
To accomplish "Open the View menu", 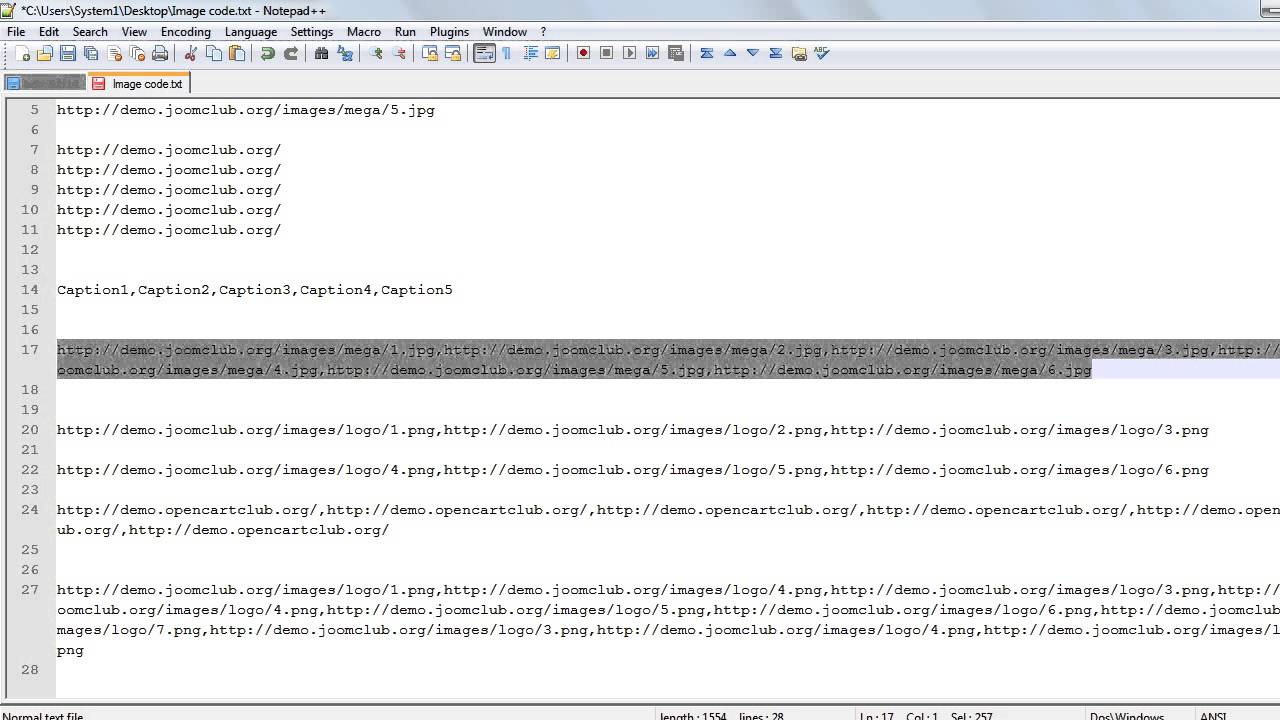I will pos(134,32).
